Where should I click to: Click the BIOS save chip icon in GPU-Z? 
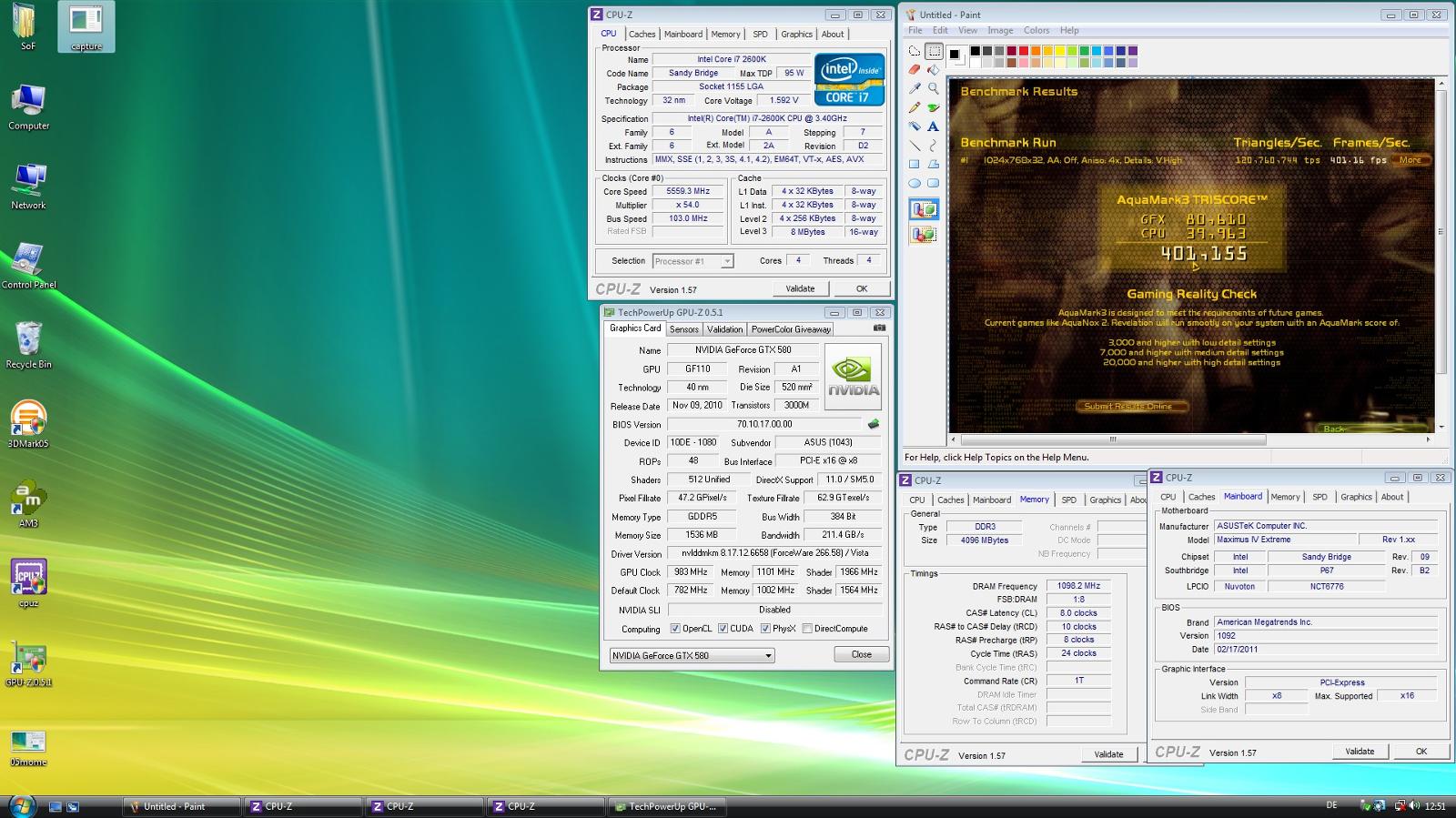[874, 424]
